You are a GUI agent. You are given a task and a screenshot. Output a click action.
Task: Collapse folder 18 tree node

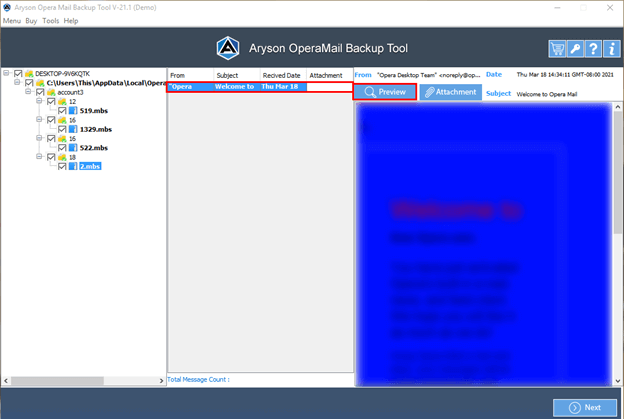click(39, 156)
